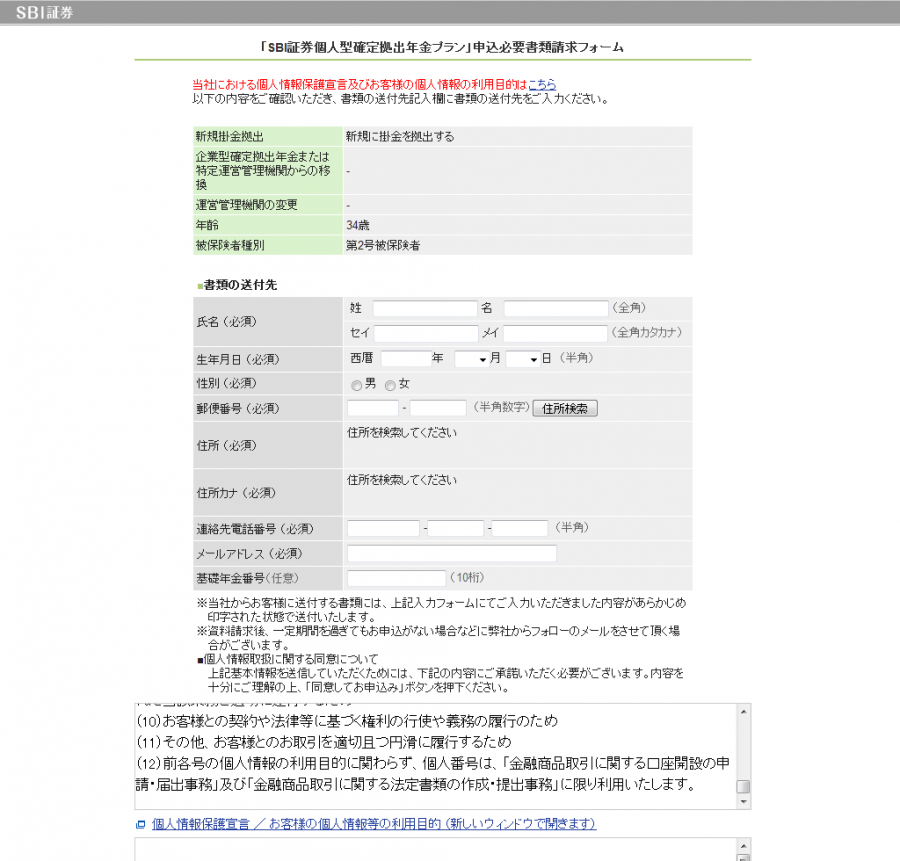Click the middle phone number field
Image resolution: width=900 pixels, height=861 pixels.
tap(456, 528)
